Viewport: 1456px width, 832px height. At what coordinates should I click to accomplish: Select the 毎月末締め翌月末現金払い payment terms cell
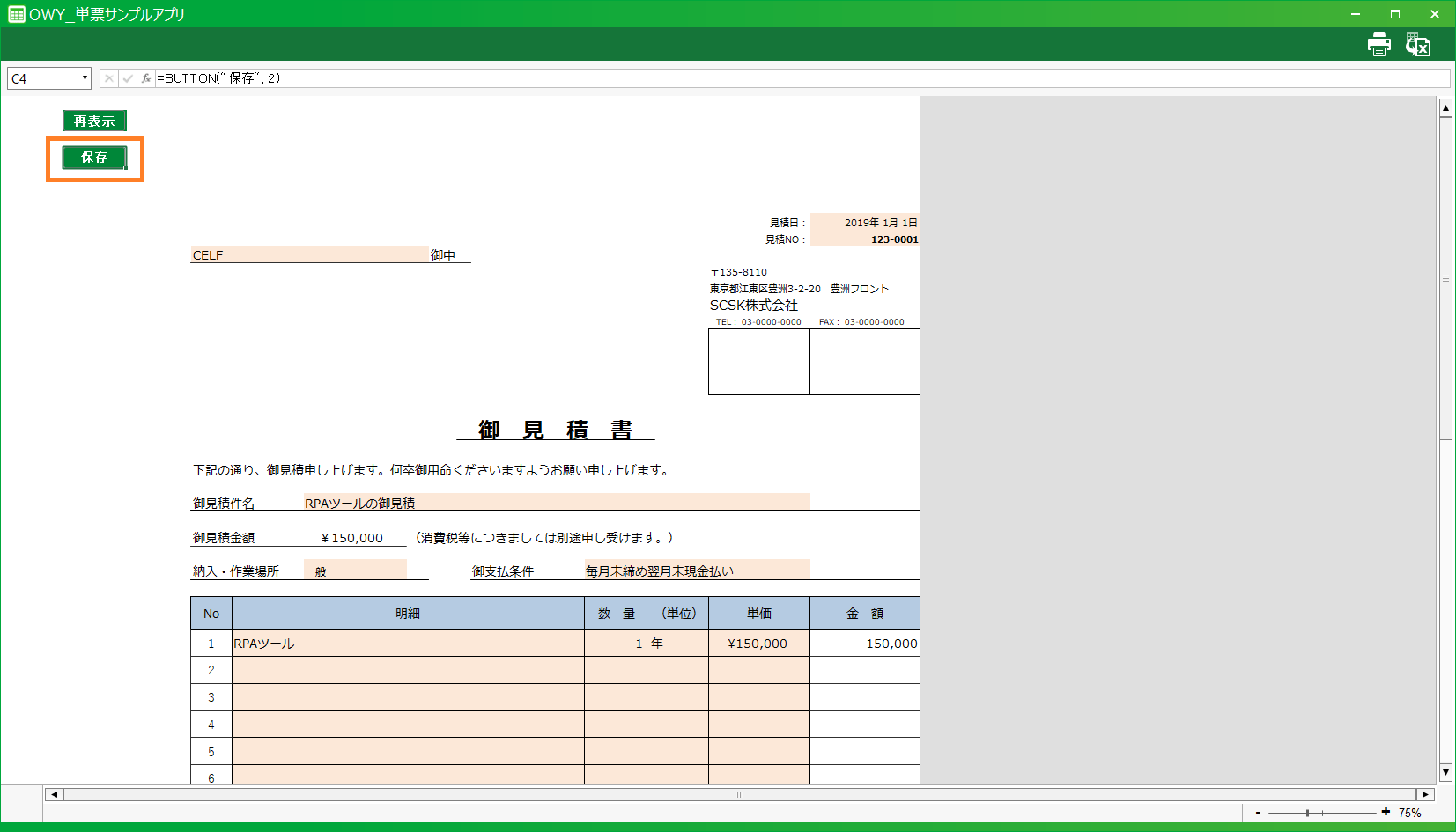click(x=696, y=571)
